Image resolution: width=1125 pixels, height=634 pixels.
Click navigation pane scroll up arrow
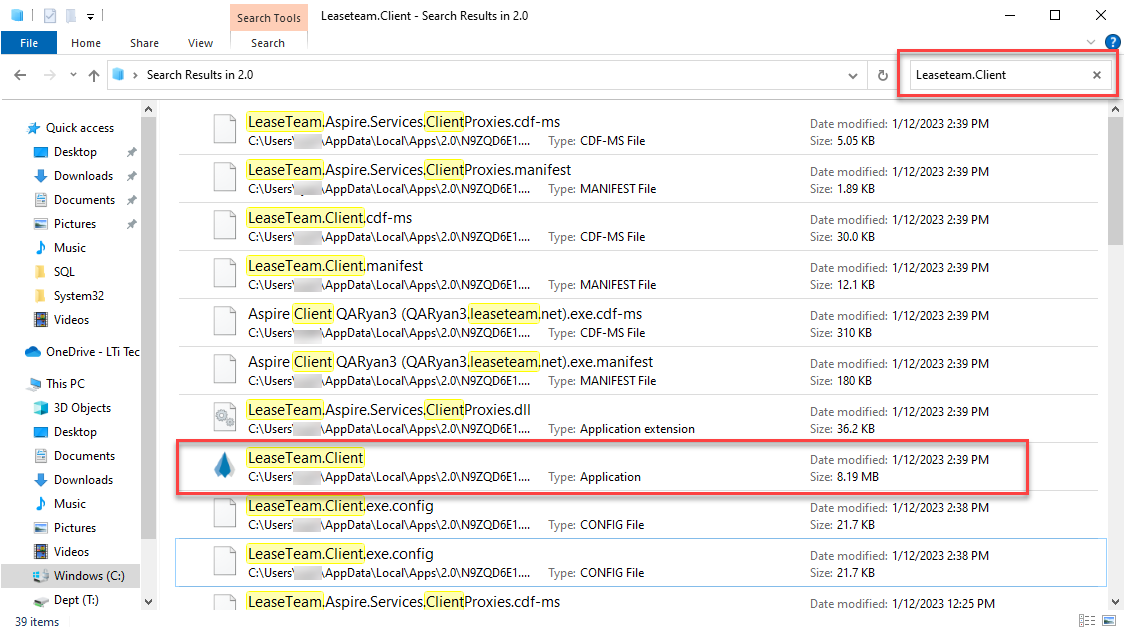149,110
